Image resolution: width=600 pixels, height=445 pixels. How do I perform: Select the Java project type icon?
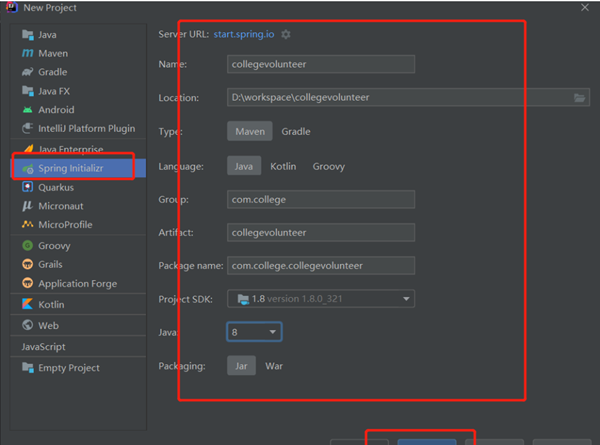pyautogui.click(x=28, y=35)
